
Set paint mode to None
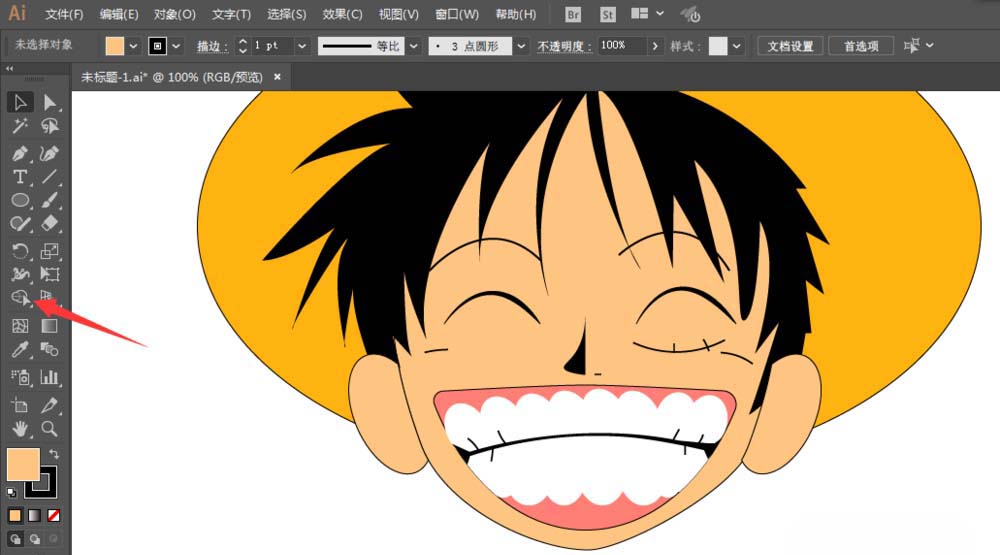[54, 515]
